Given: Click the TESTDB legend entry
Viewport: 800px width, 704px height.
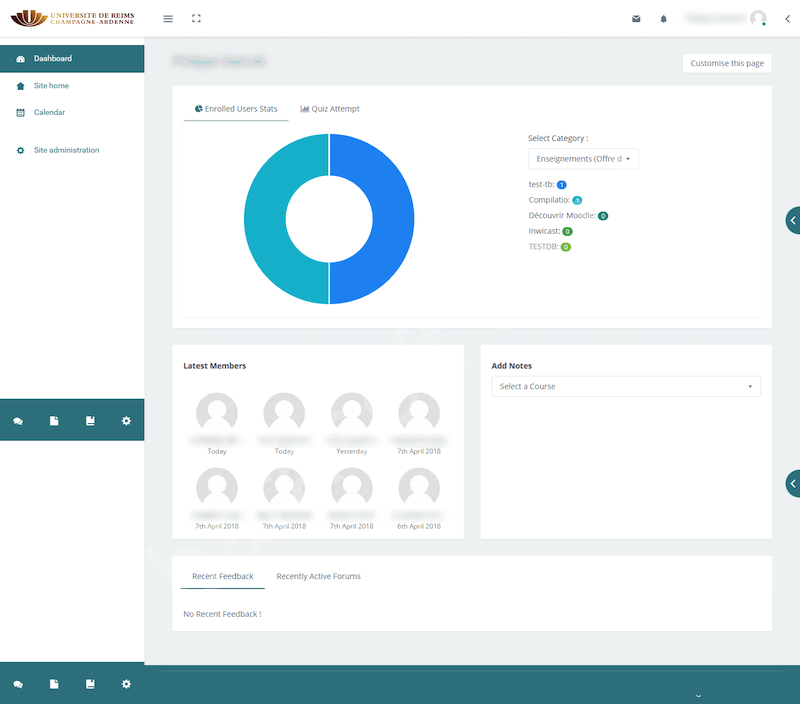Looking at the screenshot, I should pos(549,246).
